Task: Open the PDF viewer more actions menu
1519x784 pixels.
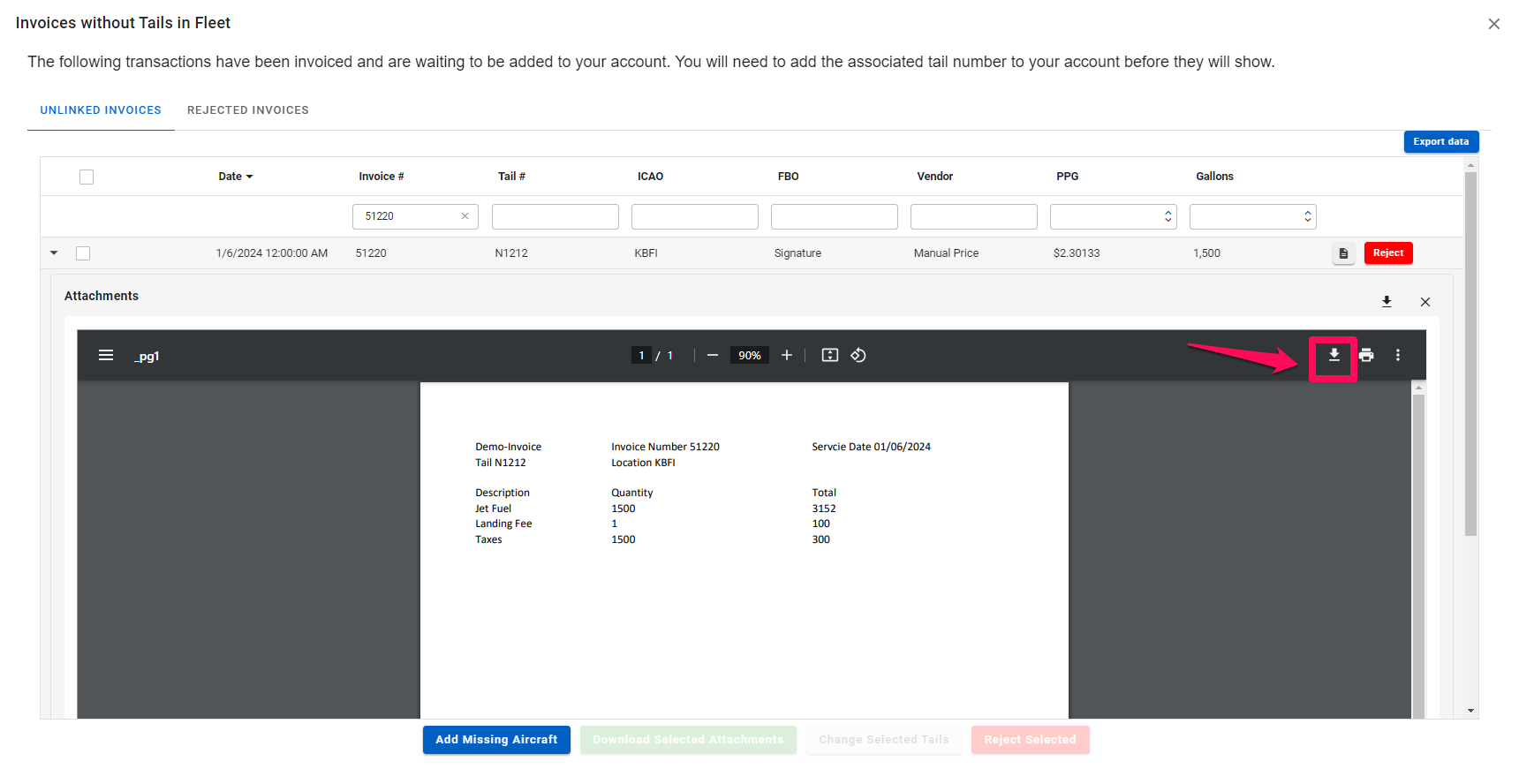Action: click(x=1397, y=355)
